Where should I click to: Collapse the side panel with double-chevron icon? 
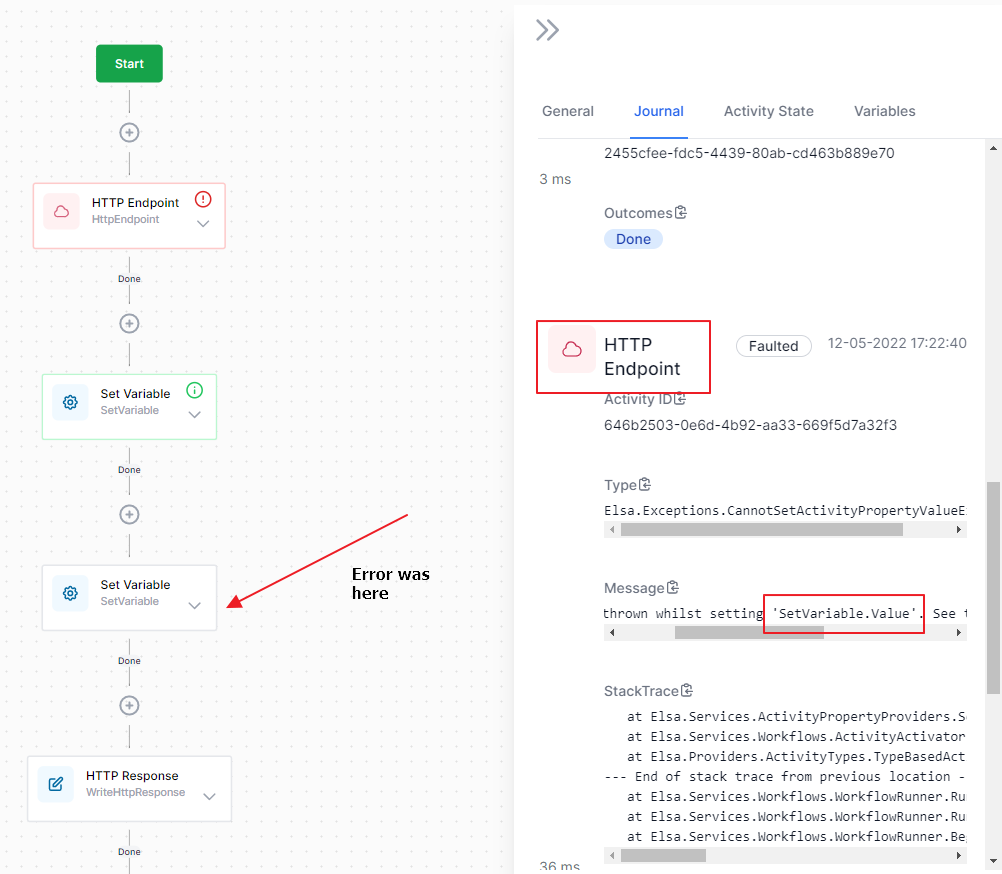547,30
